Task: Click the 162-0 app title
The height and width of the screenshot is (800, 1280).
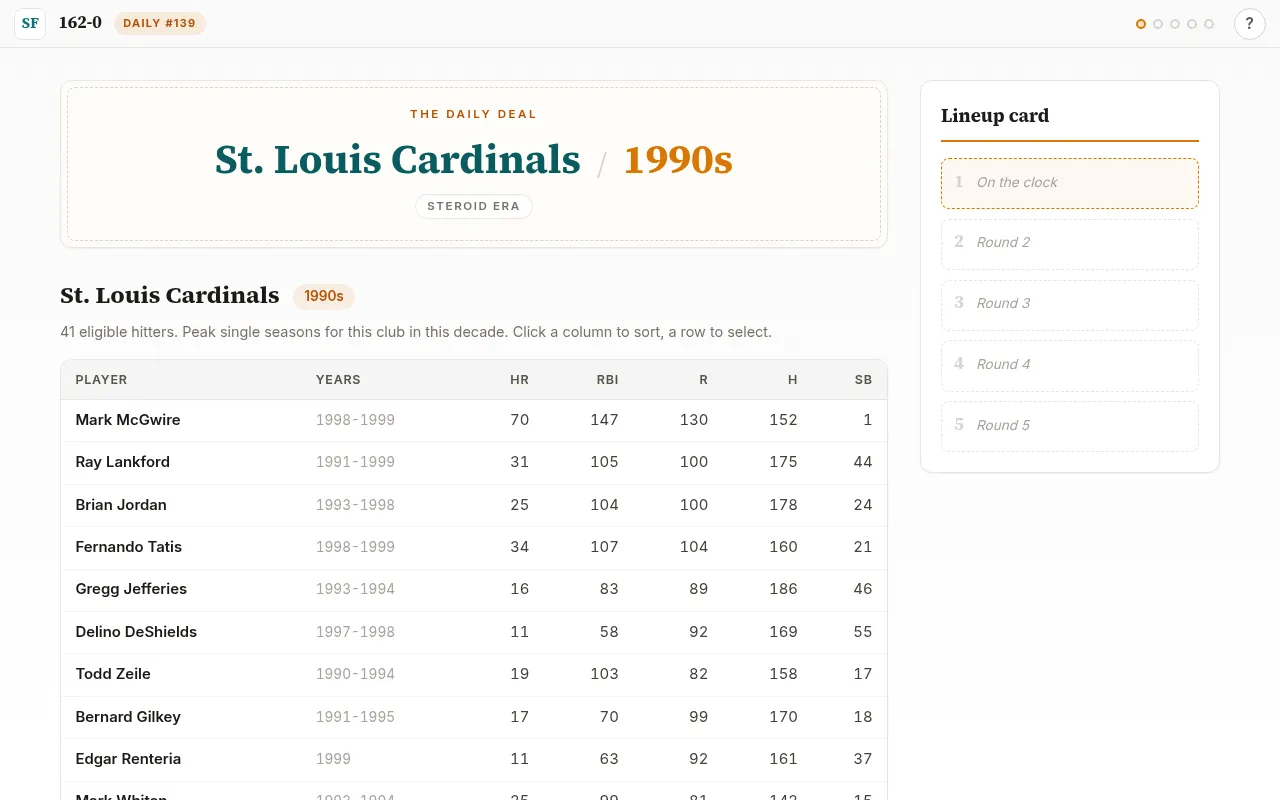Action: click(x=80, y=23)
